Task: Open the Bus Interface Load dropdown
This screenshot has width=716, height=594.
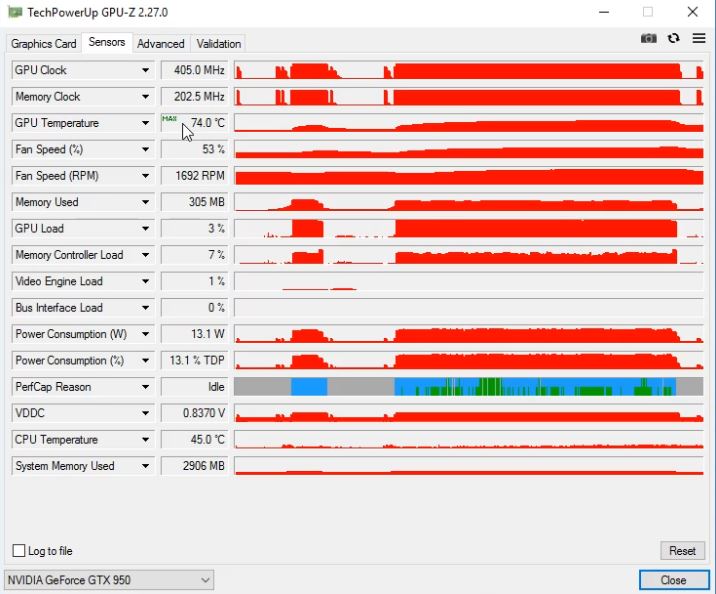Action: click(145, 308)
